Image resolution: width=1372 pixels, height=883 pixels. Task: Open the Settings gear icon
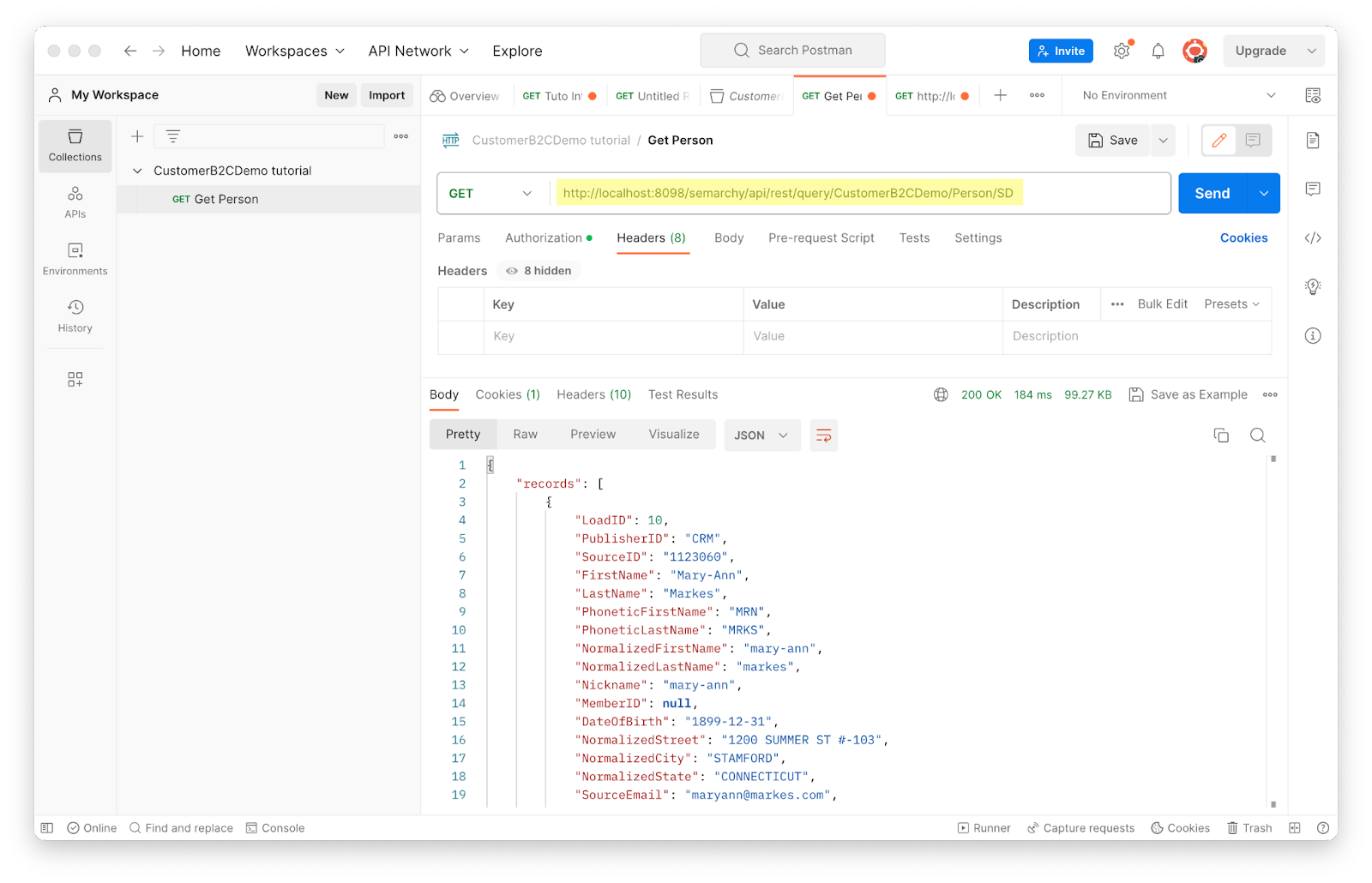[1121, 51]
